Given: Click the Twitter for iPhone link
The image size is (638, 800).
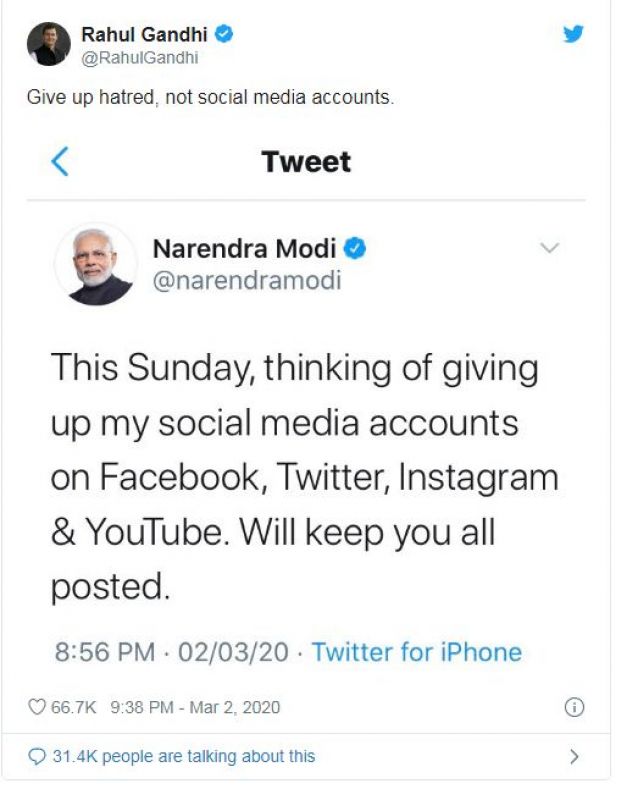Looking at the screenshot, I should tap(416, 652).
